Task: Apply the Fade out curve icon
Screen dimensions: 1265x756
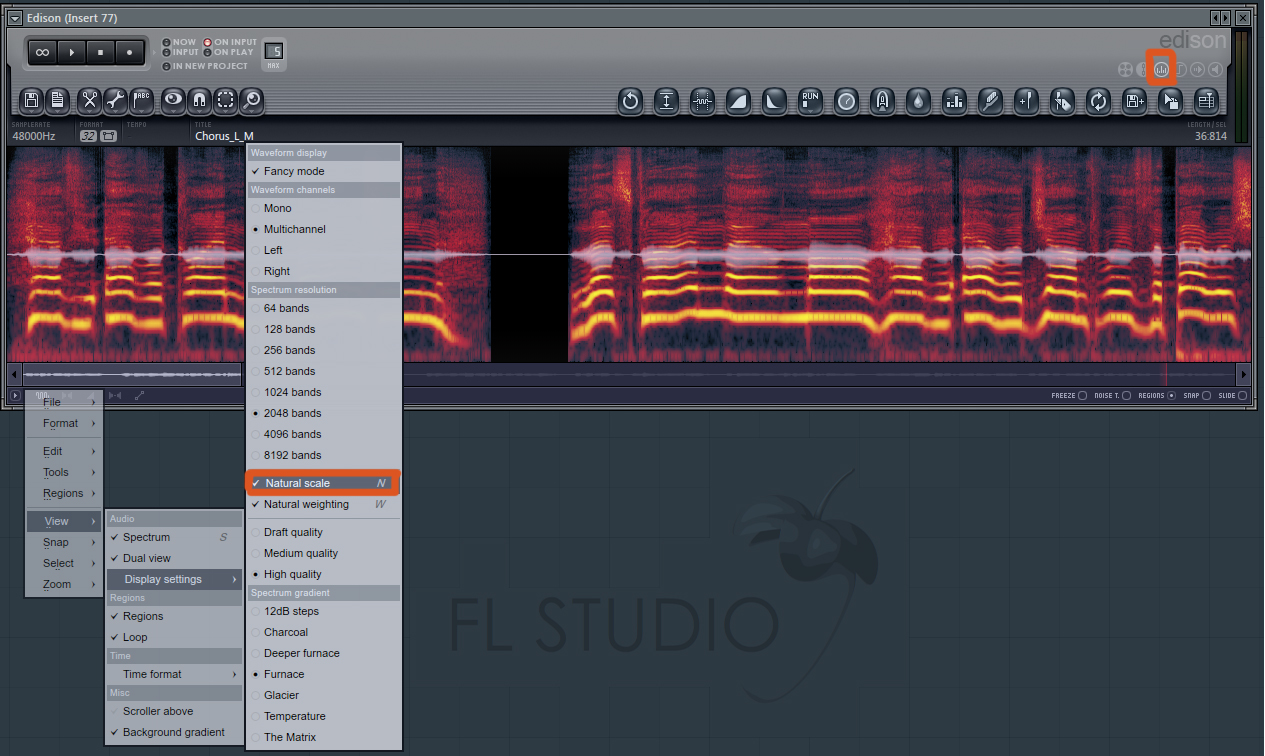Action: (x=775, y=100)
